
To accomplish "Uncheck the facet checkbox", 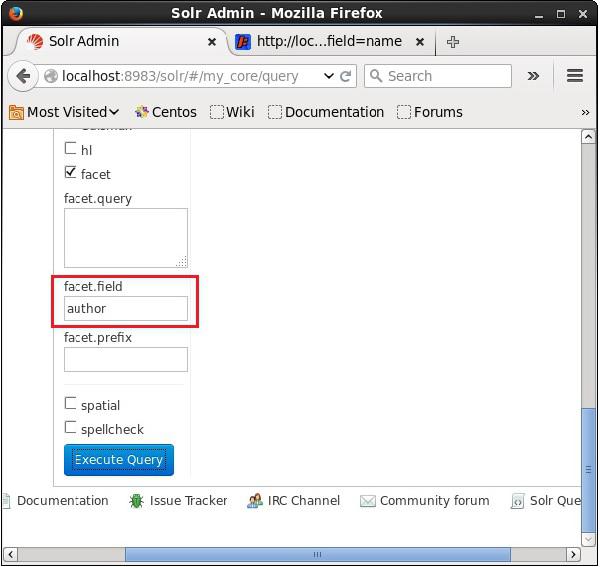I will pyautogui.click(x=71, y=172).
